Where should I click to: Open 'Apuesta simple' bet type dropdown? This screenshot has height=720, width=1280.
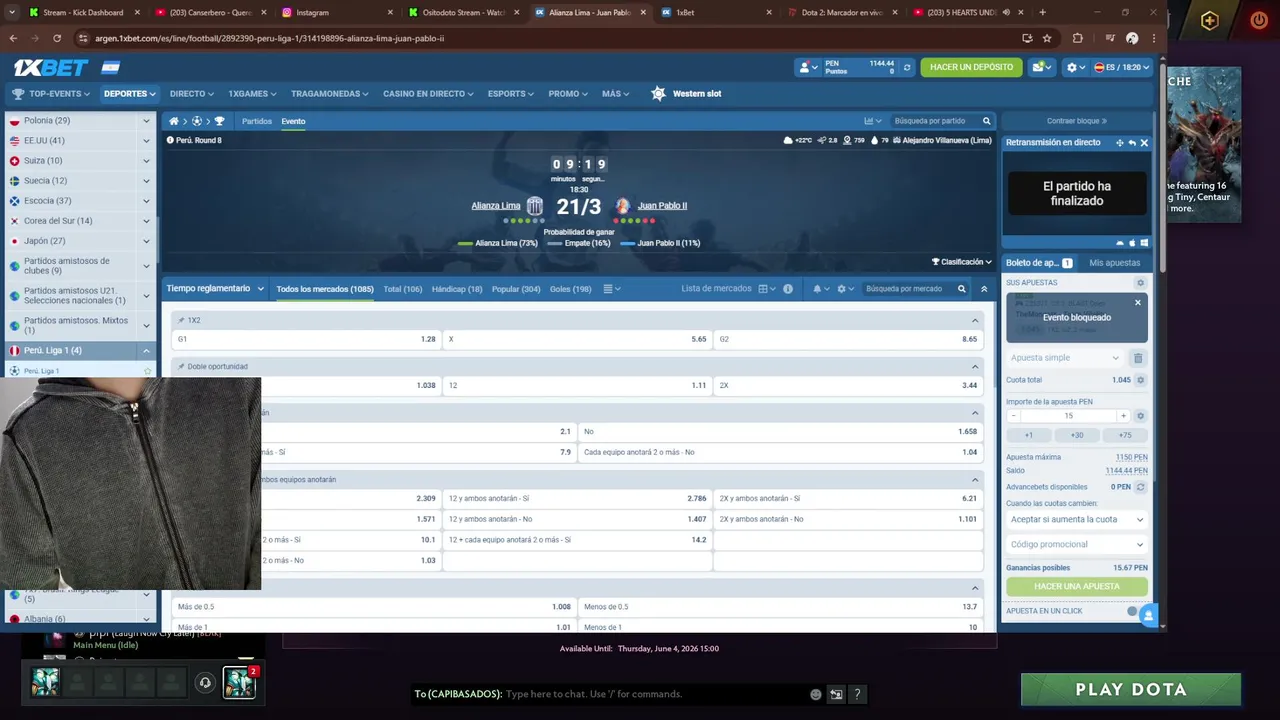[1065, 358]
